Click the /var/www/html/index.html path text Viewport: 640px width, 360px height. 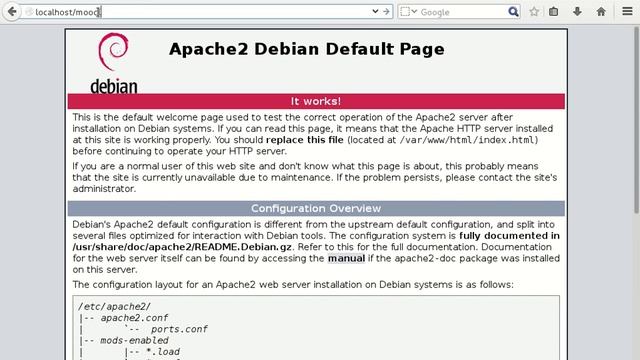tap(467, 140)
